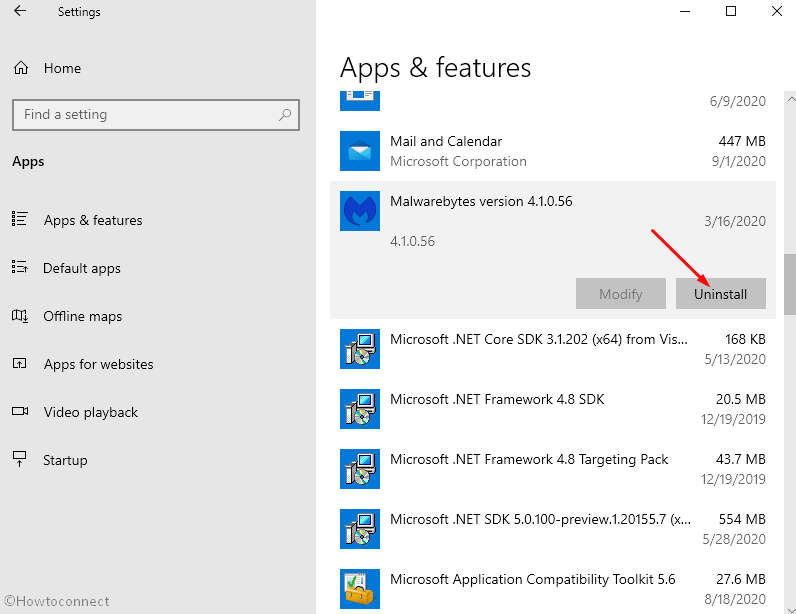
Task: Maximize the Settings window
Action: coord(731,11)
